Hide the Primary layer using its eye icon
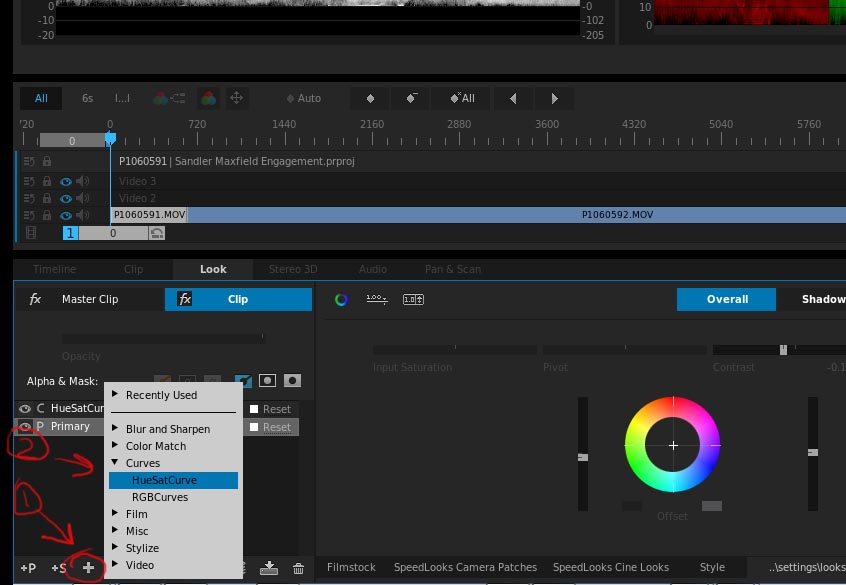The width and height of the screenshot is (846, 585). [25, 426]
